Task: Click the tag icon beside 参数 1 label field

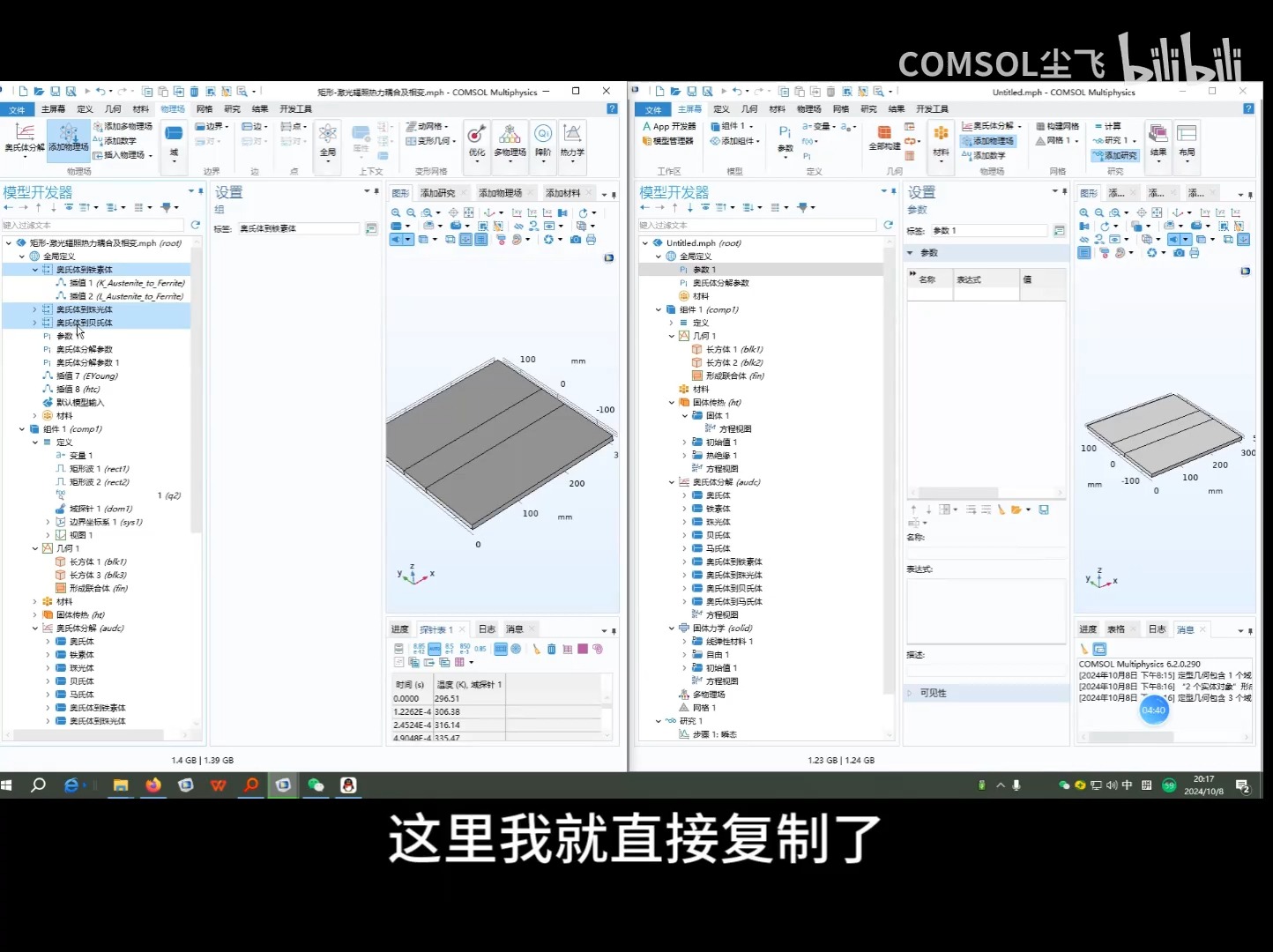Action: pyautogui.click(x=1059, y=231)
